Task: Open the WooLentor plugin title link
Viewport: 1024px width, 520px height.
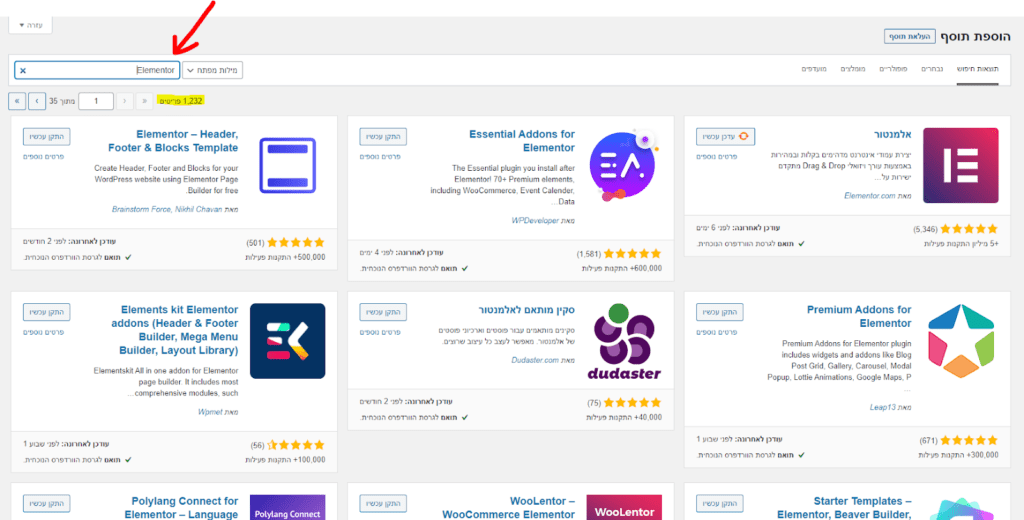Action: [509, 508]
